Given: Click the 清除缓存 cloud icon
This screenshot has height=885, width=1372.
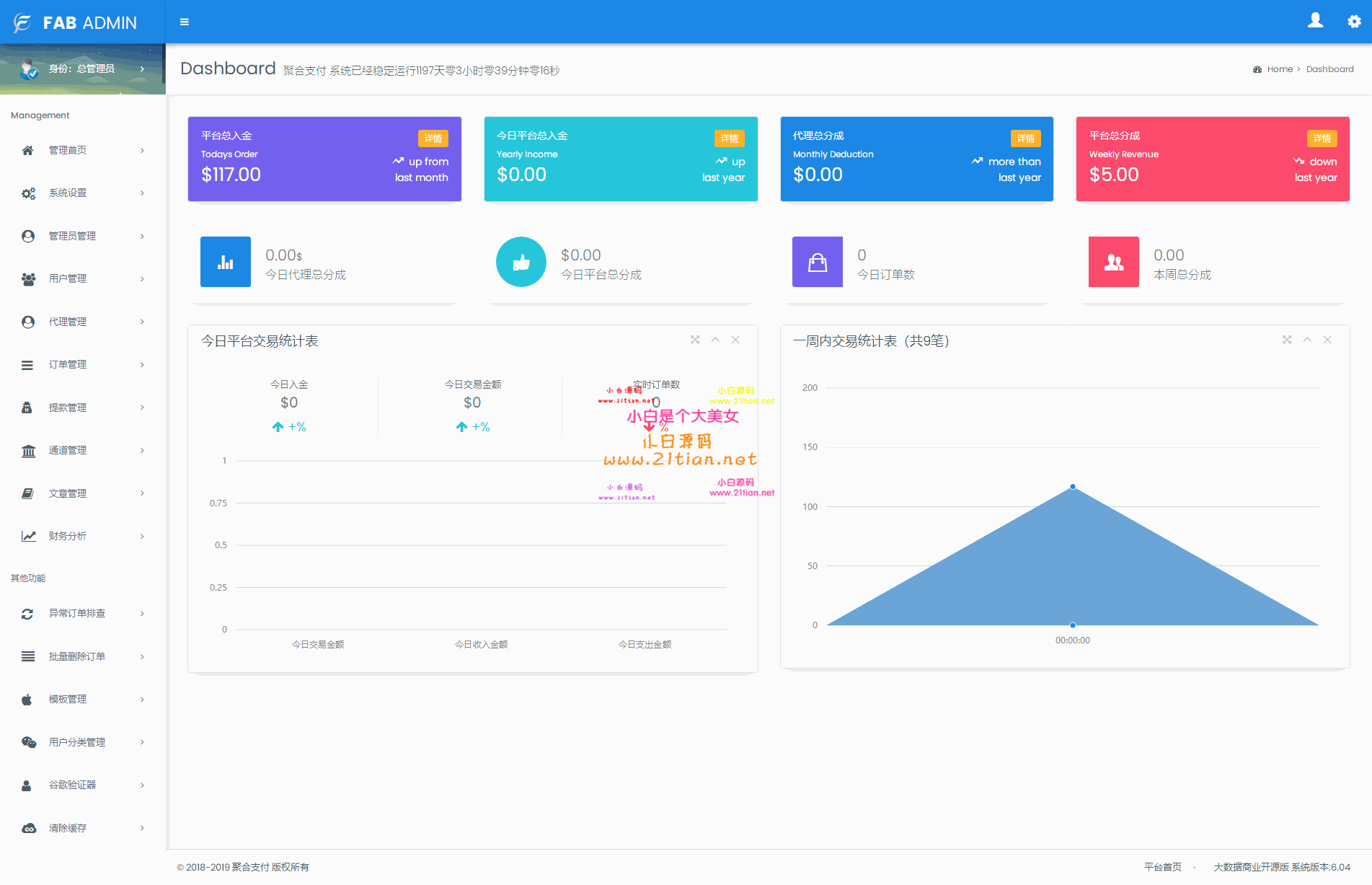Looking at the screenshot, I should tap(28, 828).
